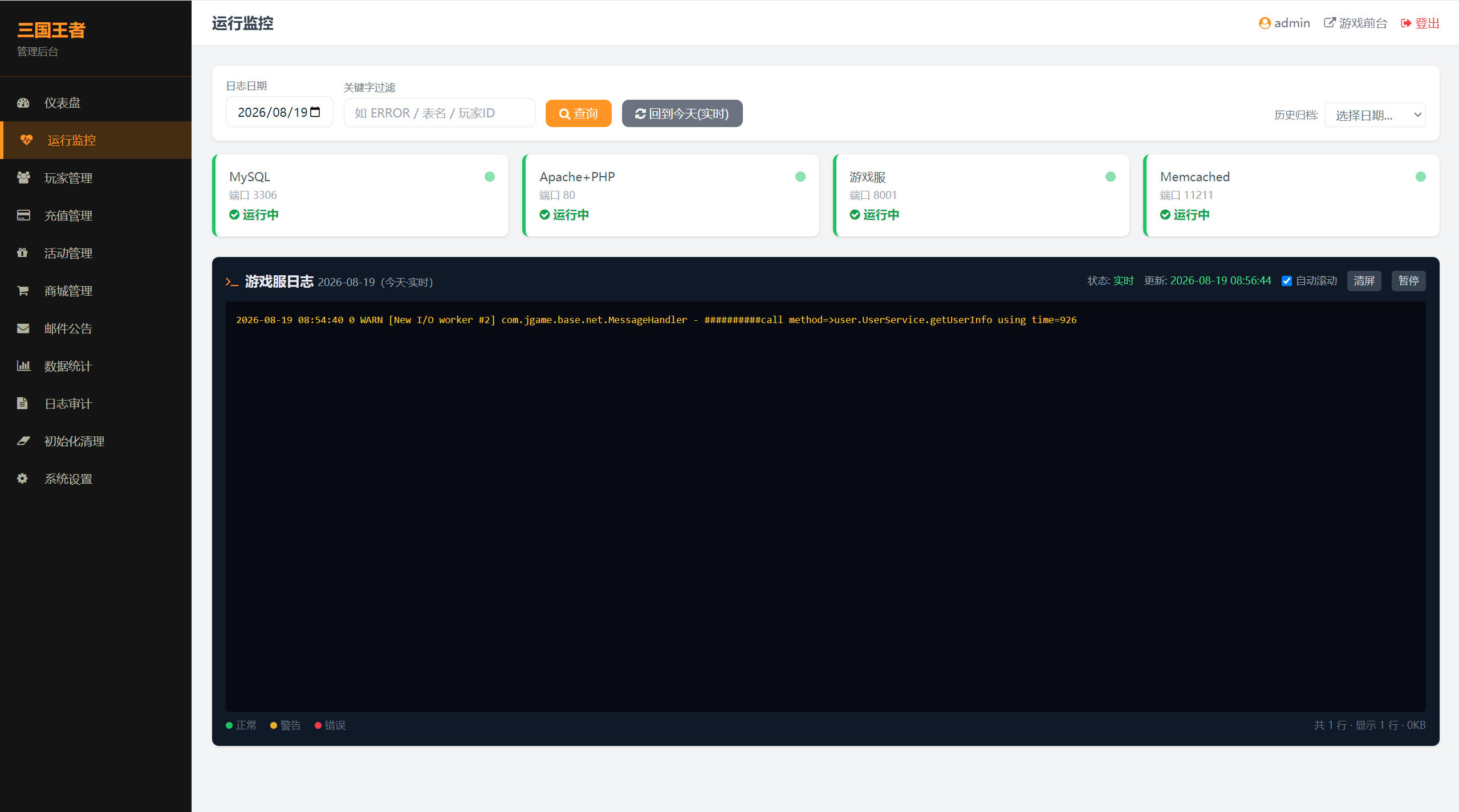1459x812 pixels.
Task: Click the 三国王者 logo title
Action: [51, 30]
